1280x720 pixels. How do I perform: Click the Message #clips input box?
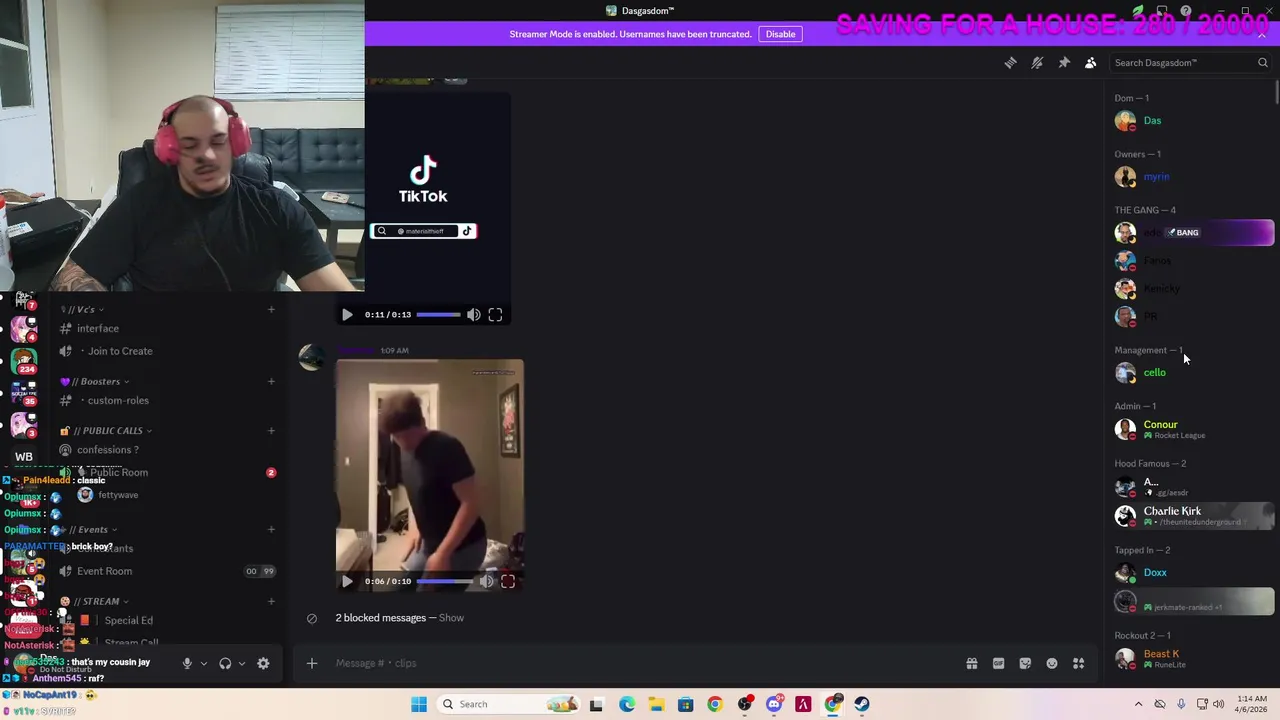pos(640,663)
